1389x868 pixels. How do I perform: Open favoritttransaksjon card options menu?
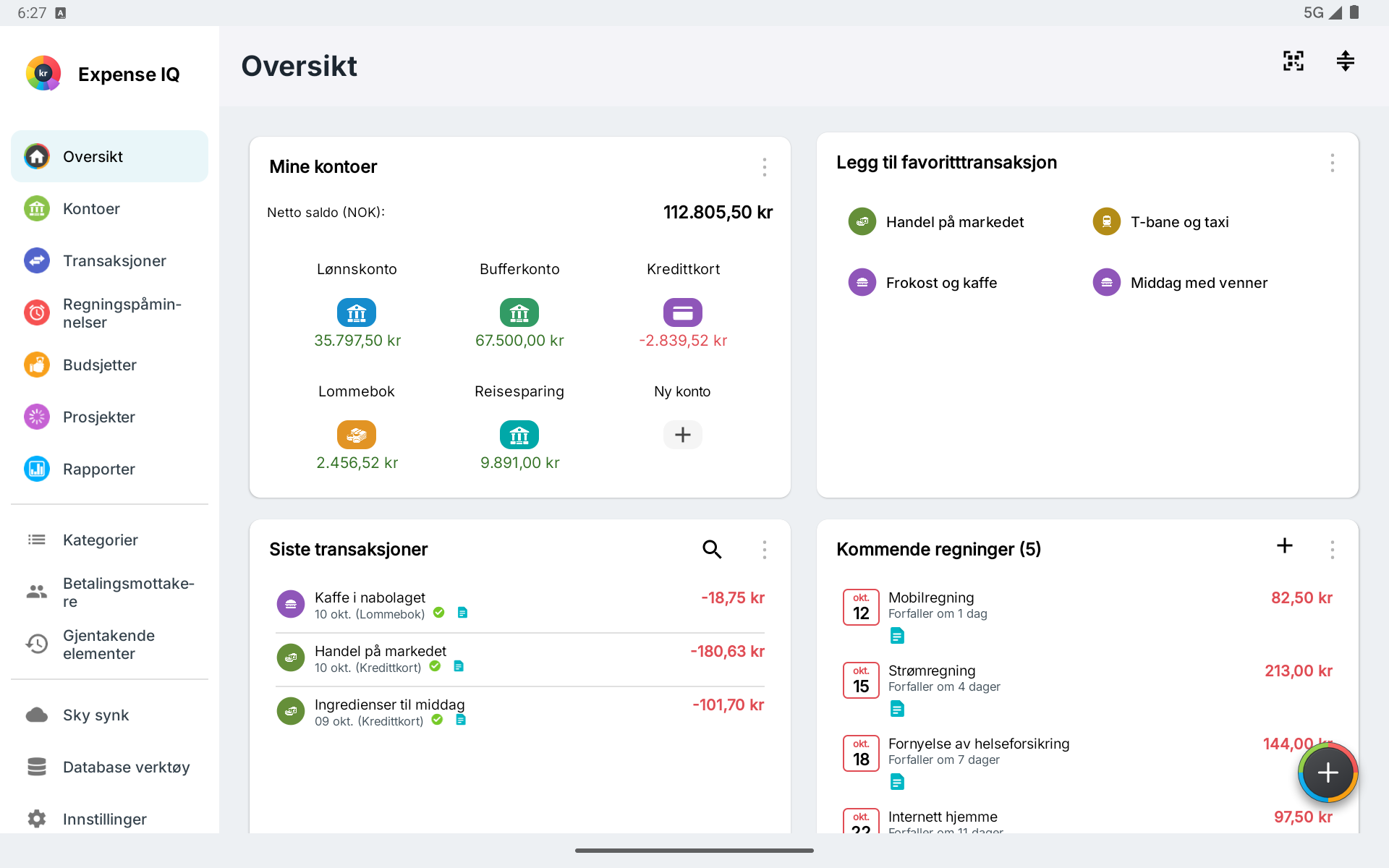click(x=1332, y=163)
